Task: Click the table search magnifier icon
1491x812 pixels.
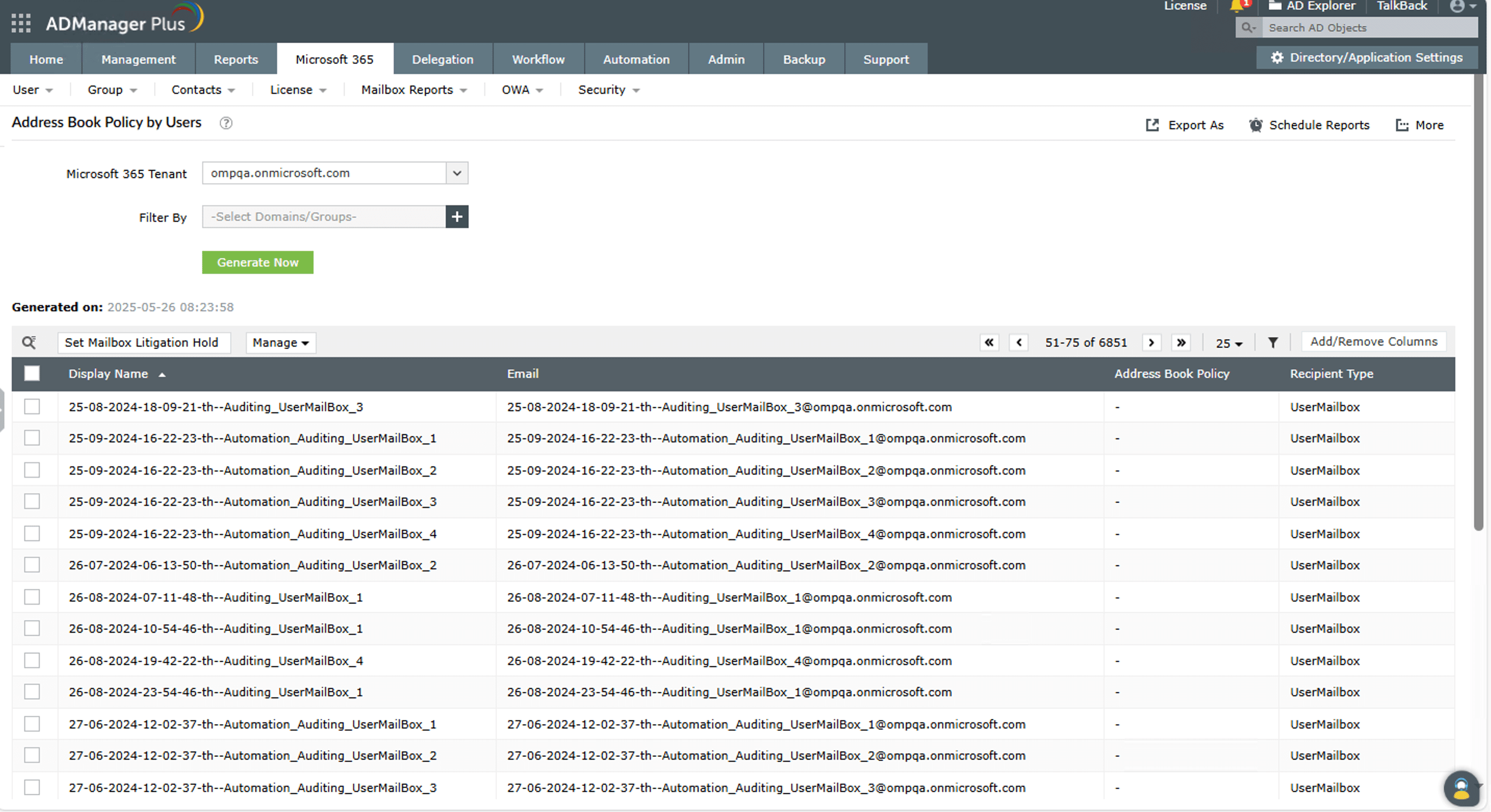Action: (x=29, y=342)
